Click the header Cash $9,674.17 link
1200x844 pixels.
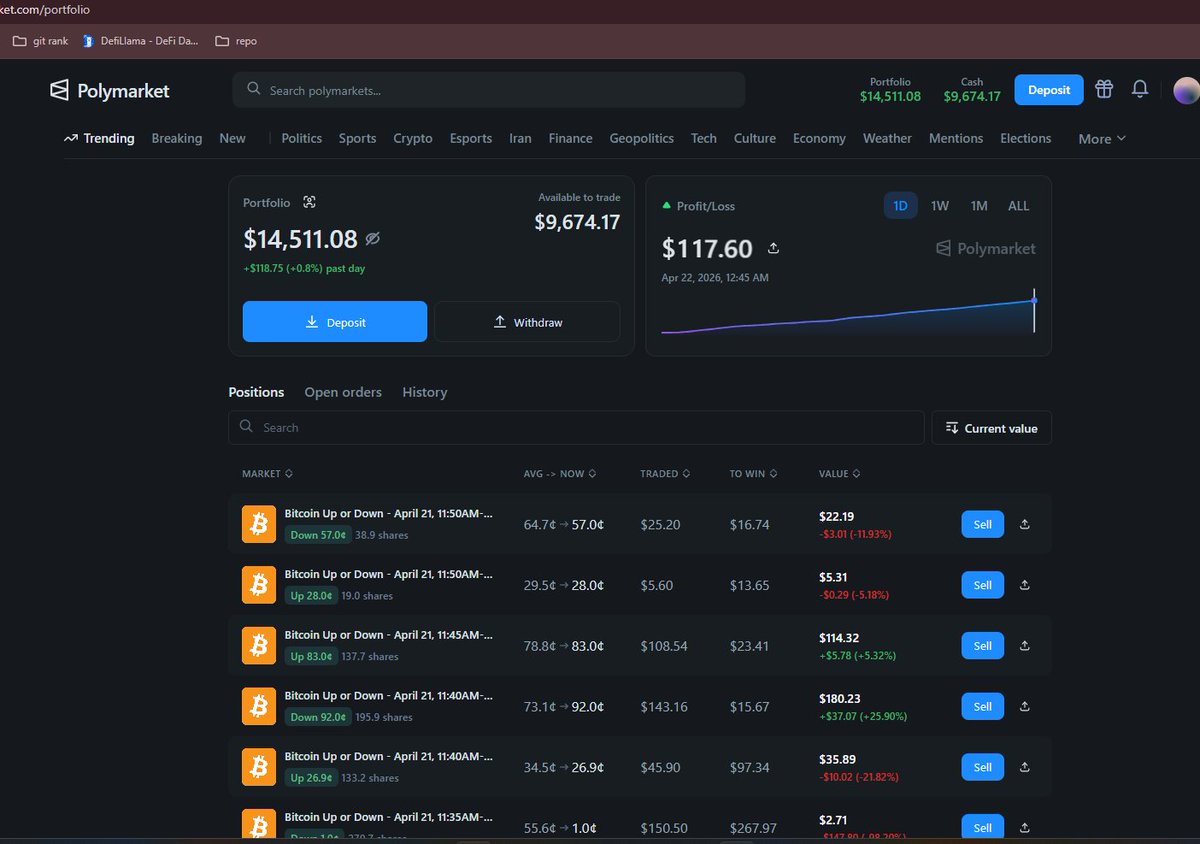(x=972, y=90)
